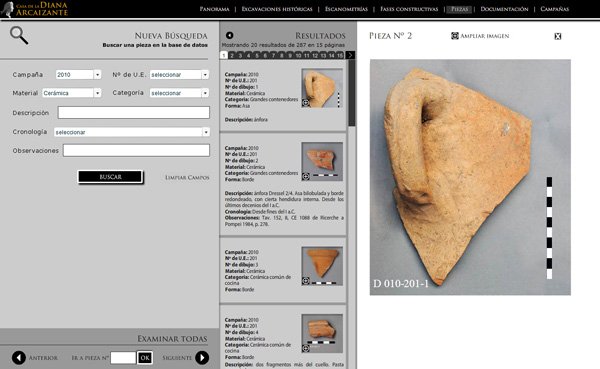
Task: Open the Escanometrías menu item
Action: tap(346, 9)
